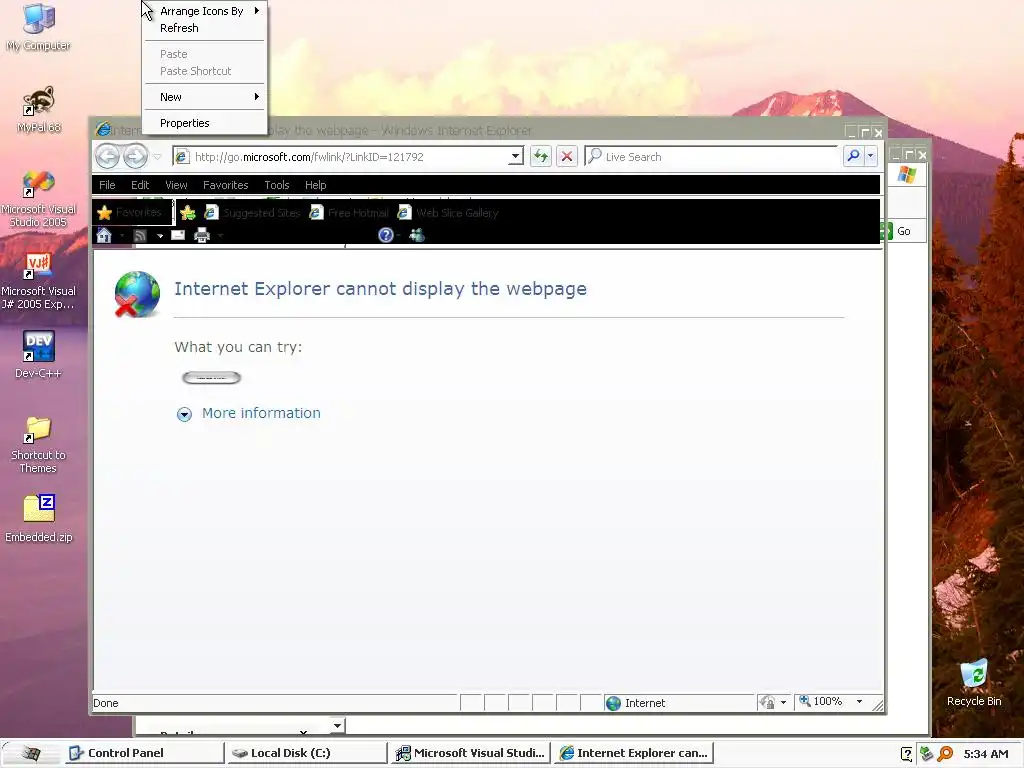Select the Microsoft Visual J# 2005 Express desktop icon
Image resolution: width=1024 pixels, height=768 pixels.
[38, 281]
